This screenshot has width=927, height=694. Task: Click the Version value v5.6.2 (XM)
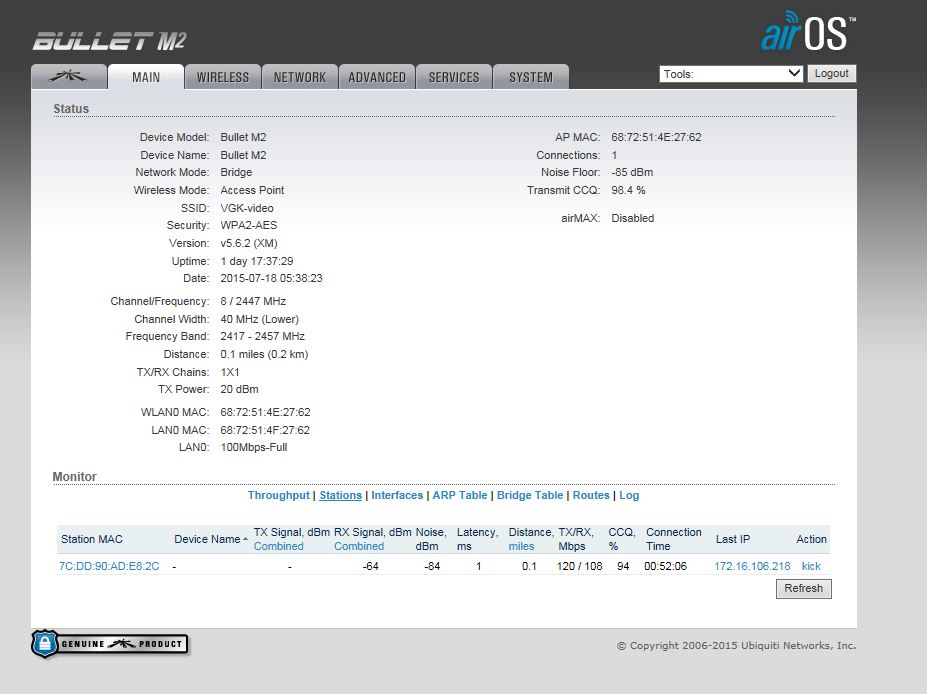[x=249, y=243]
